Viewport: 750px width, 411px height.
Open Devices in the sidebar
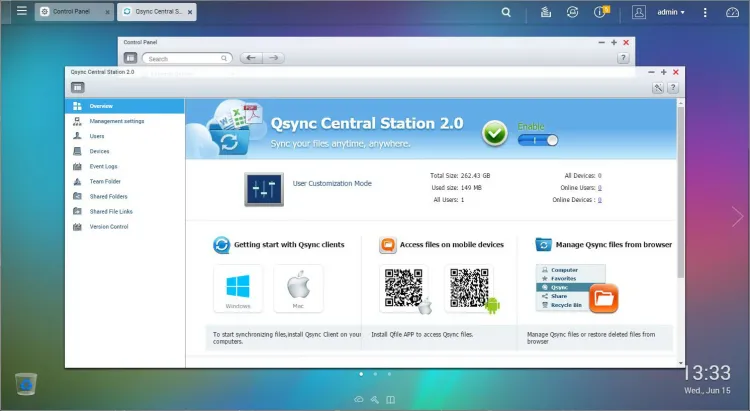99,151
